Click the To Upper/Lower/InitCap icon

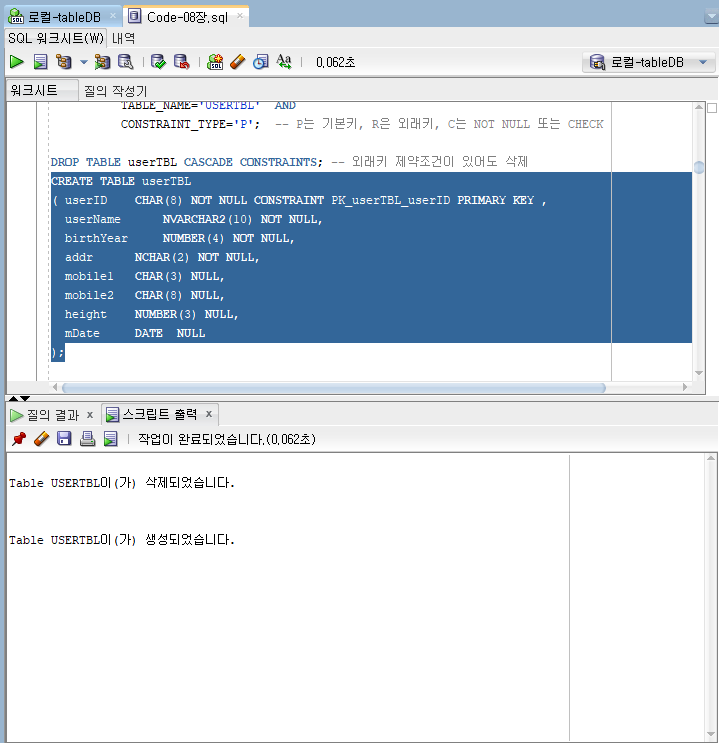[284, 62]
